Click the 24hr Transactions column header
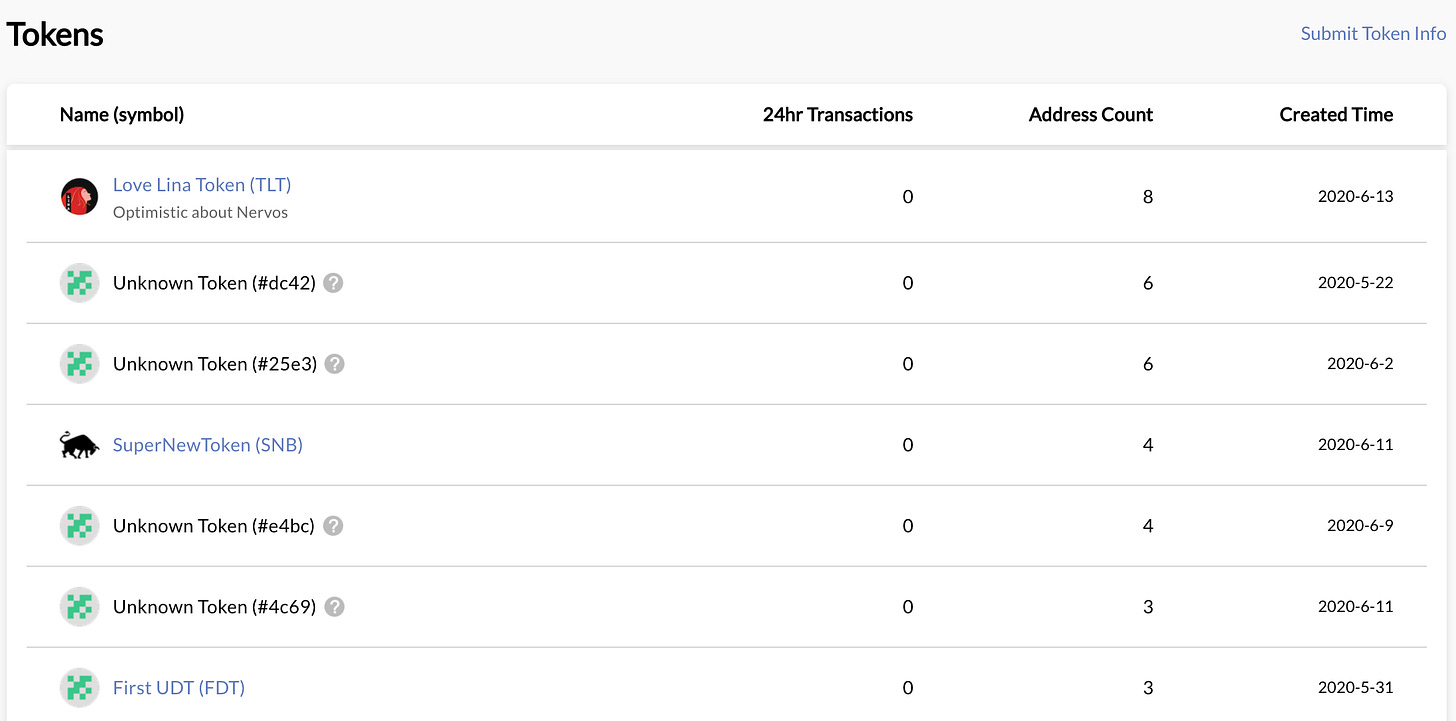This screenshot has width=1456, height=721. tap(837, 115)
